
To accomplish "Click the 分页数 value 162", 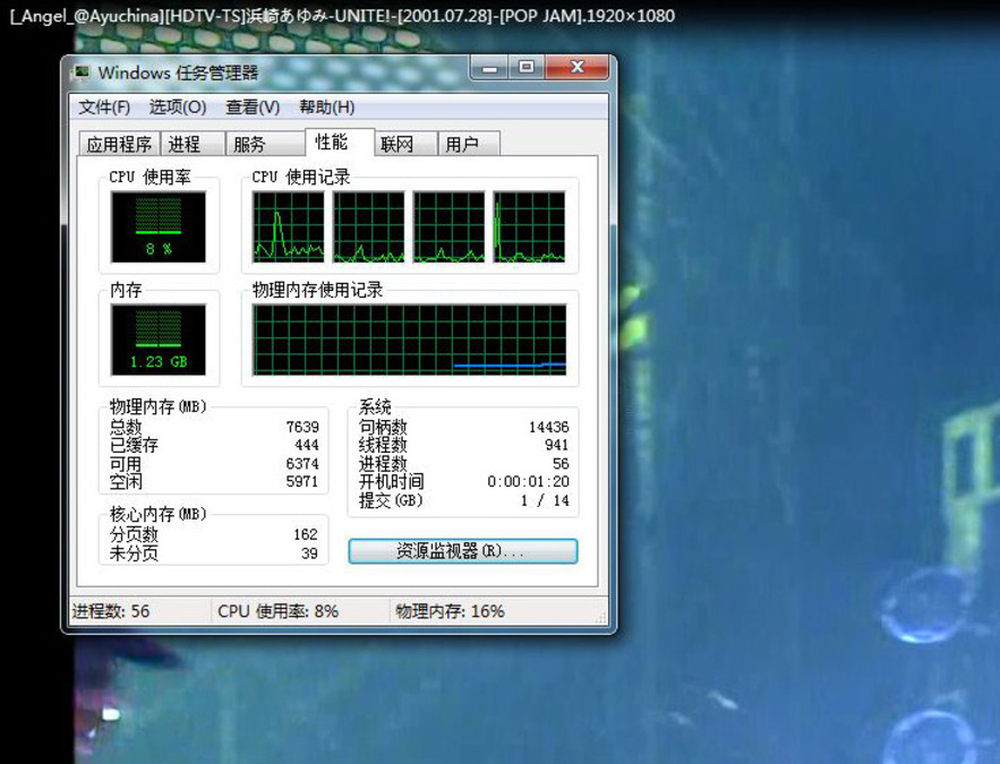I will (x=305, y=534).
